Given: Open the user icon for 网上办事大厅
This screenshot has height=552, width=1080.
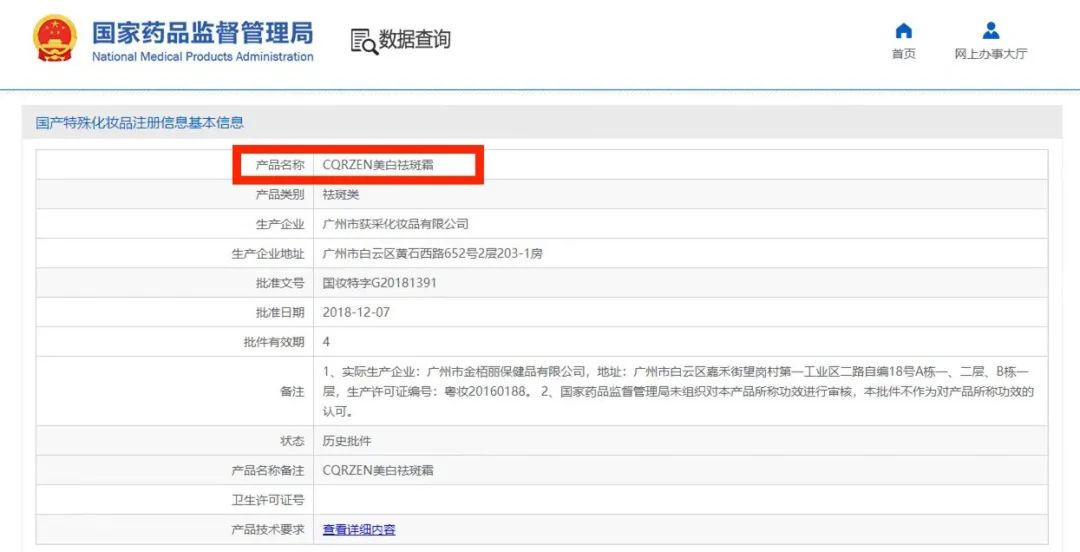Looking at the screenshot, I should pyautogui.click(x=990, y=31).
